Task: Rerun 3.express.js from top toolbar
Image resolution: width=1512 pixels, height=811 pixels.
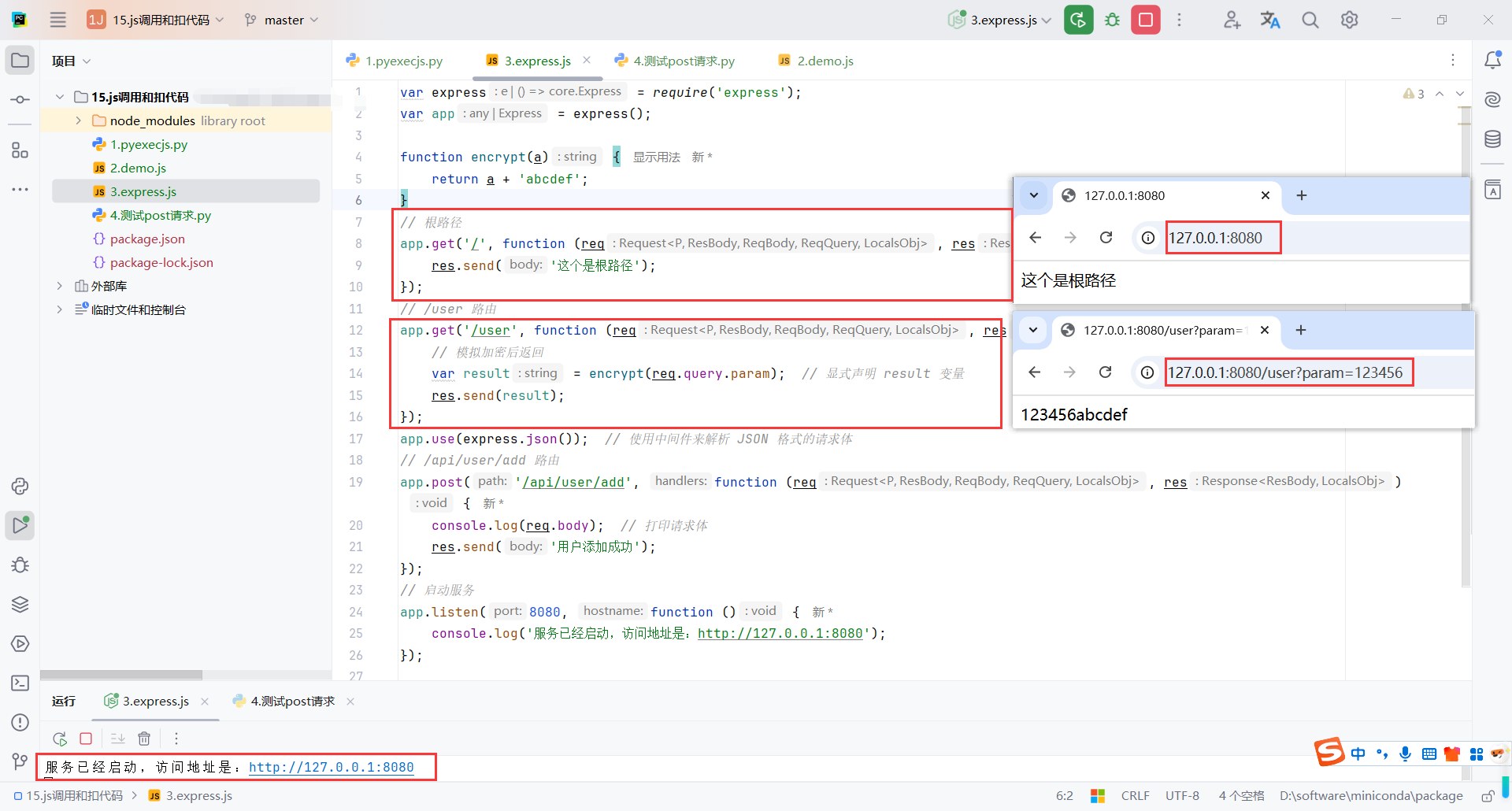Action: (1079, 20)
